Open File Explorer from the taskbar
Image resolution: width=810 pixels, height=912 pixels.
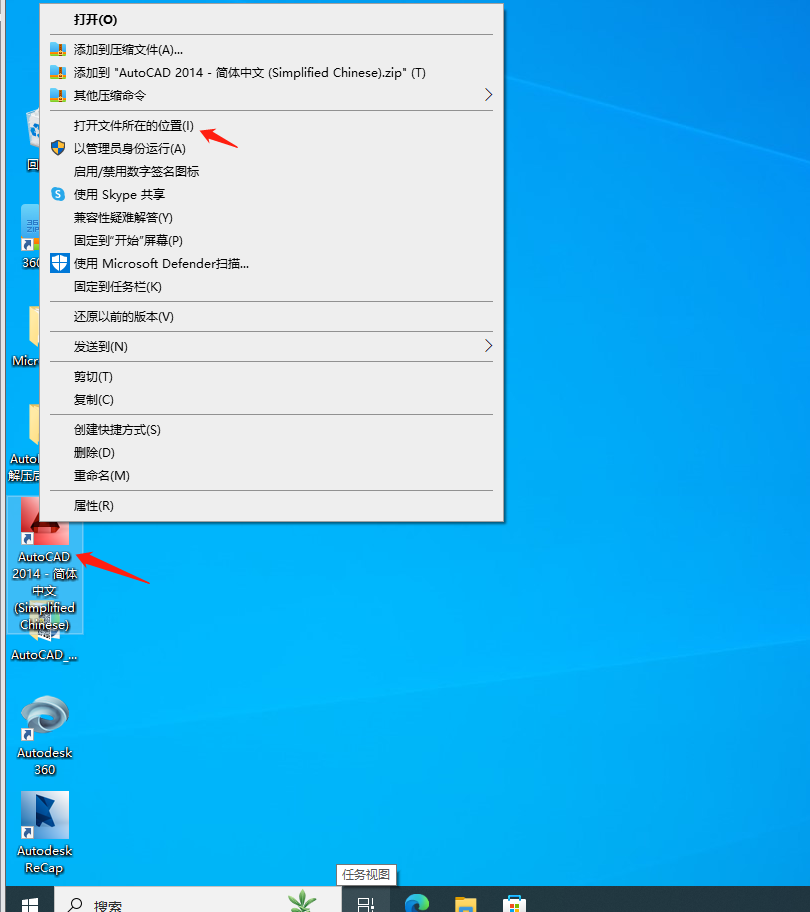[466, 903]
